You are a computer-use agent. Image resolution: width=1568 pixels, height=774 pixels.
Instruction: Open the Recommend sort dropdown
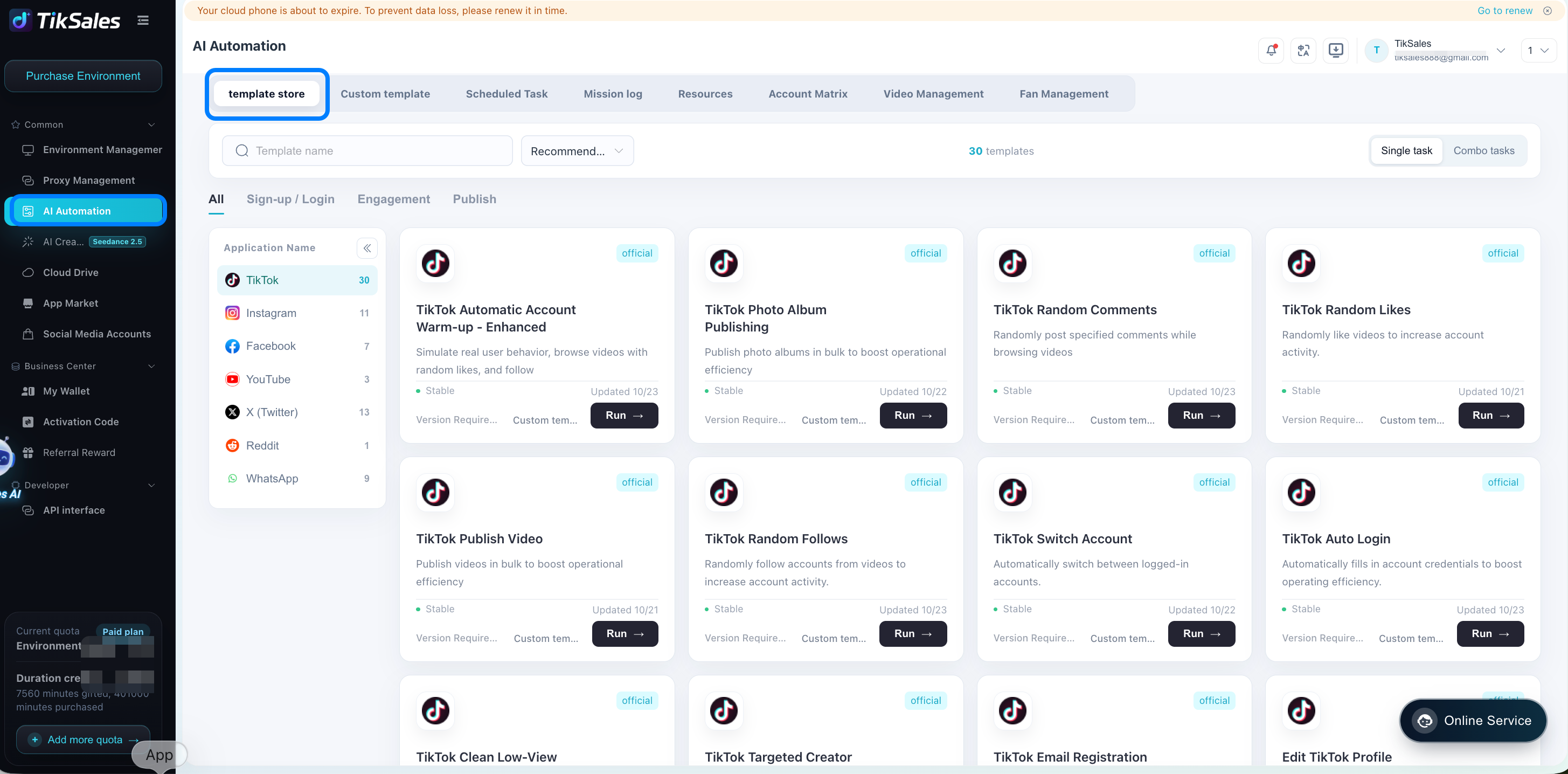pyautogui.click(x=577, y=150)
